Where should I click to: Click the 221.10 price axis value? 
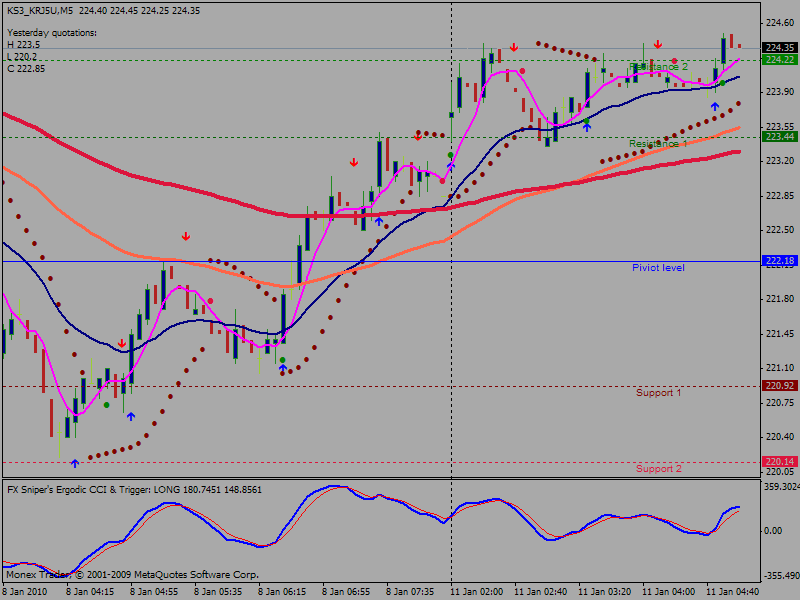point(780,368)
